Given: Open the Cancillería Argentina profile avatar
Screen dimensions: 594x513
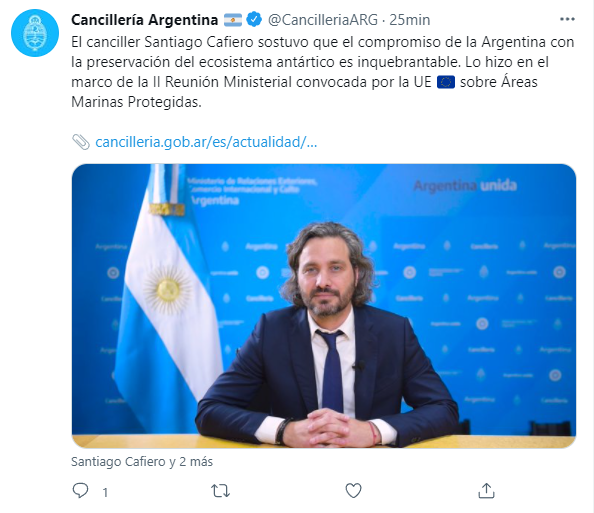Looking at the screenshot, I should click(35, 33).
